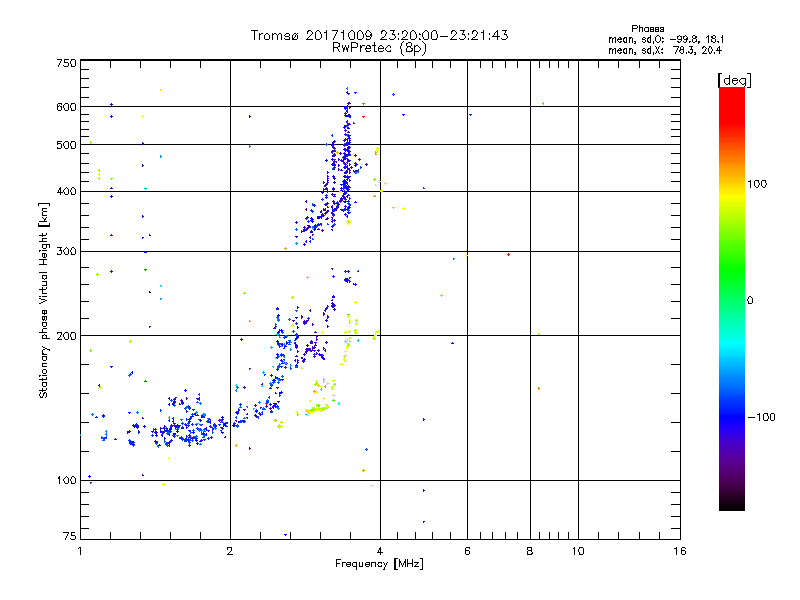The width and height of the screenshot is (800, 600).
Task: Click y-axis label "400"
Action: click(x=66, y=191)
